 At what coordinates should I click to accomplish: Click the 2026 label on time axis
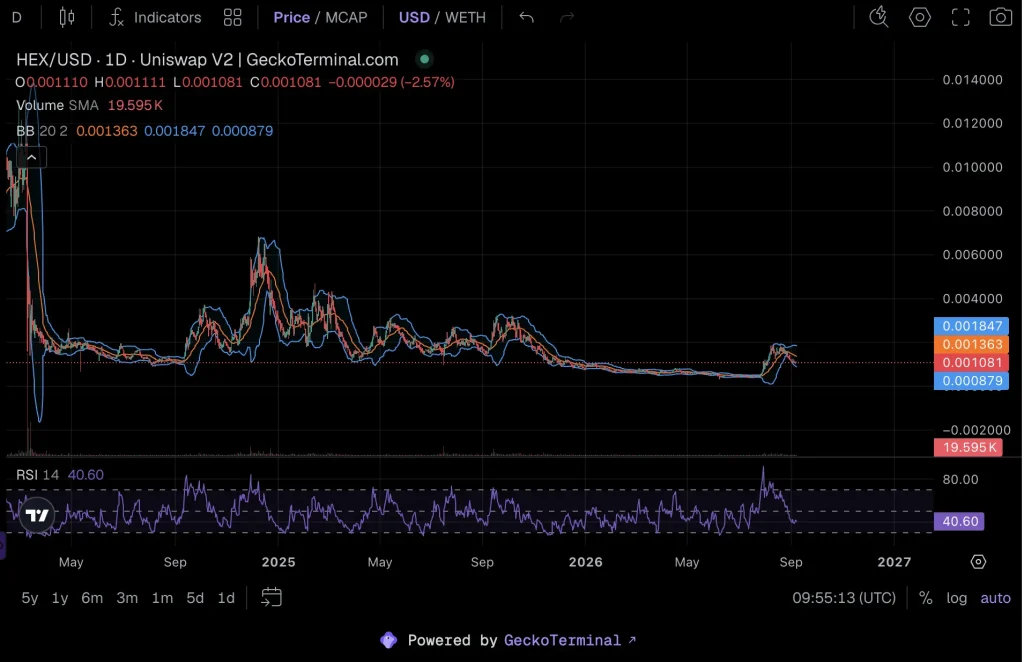coord(585,562)
